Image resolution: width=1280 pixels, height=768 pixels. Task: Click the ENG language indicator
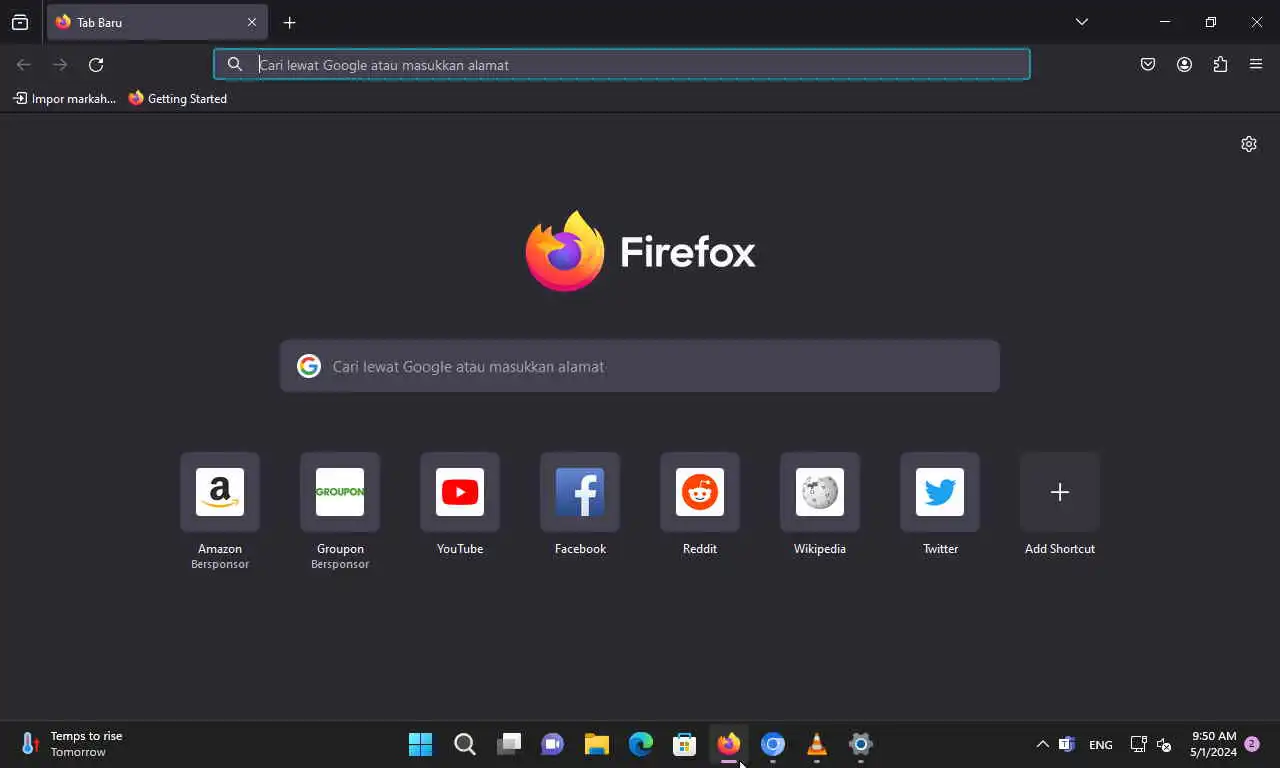(x=1101, y=745)
